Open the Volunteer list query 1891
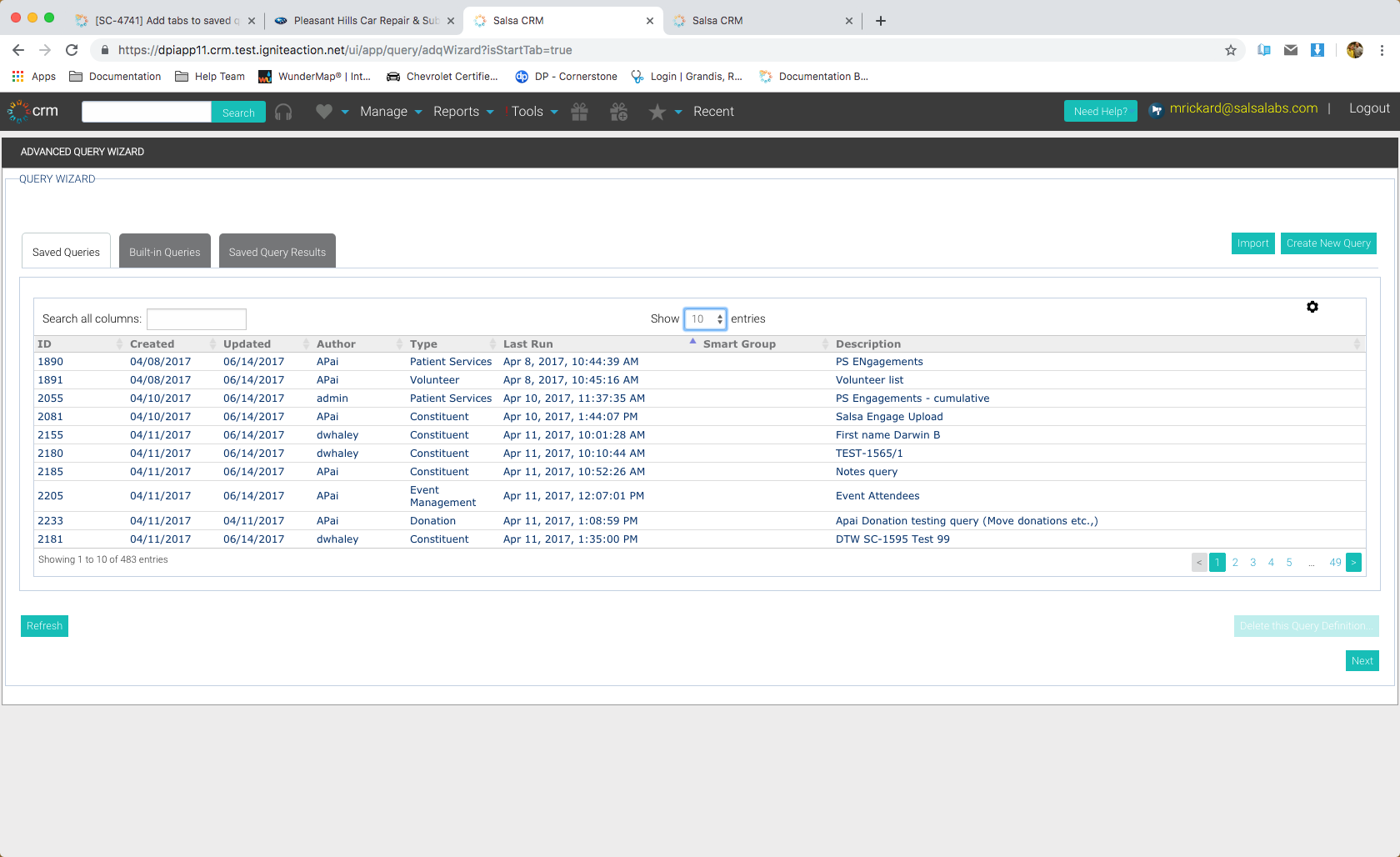This screenshot has height=857, width=1400. pos(50,379)
